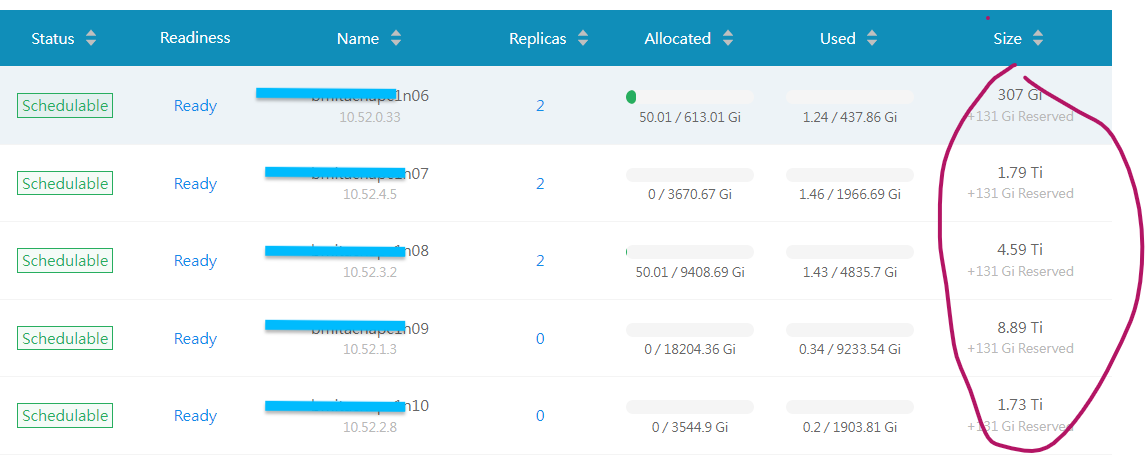Sort by Size column arrows
The width and height of the screenshot is (1145, 471).
(1038, 39)
